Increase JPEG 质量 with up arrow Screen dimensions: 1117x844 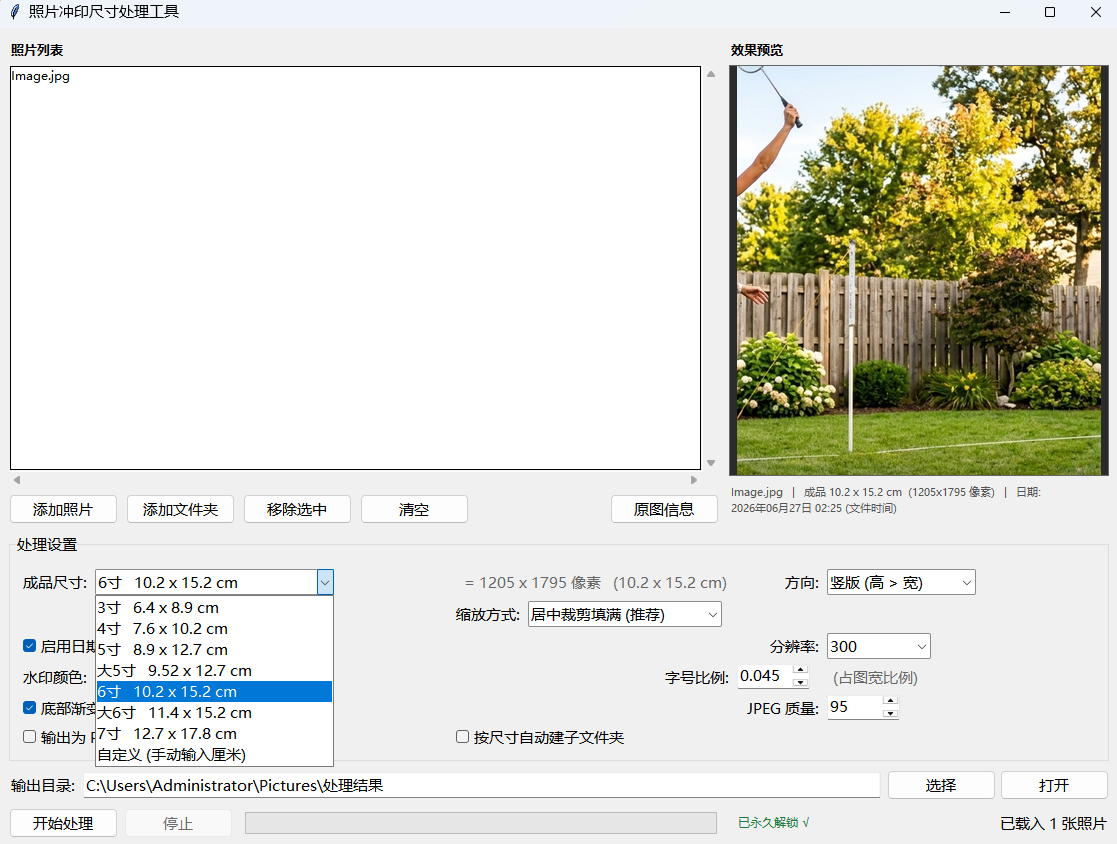[890, 701]
